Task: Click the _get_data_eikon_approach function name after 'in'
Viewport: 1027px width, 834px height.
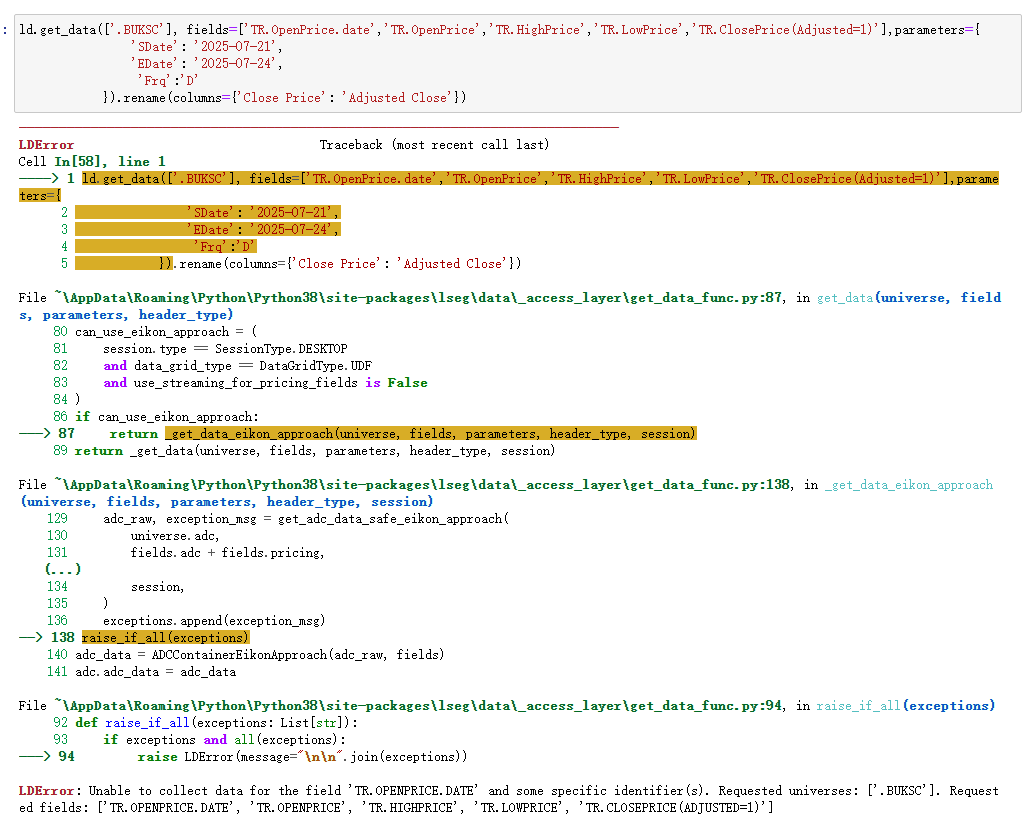Action: pyautogui.click(x=908, y=486)
